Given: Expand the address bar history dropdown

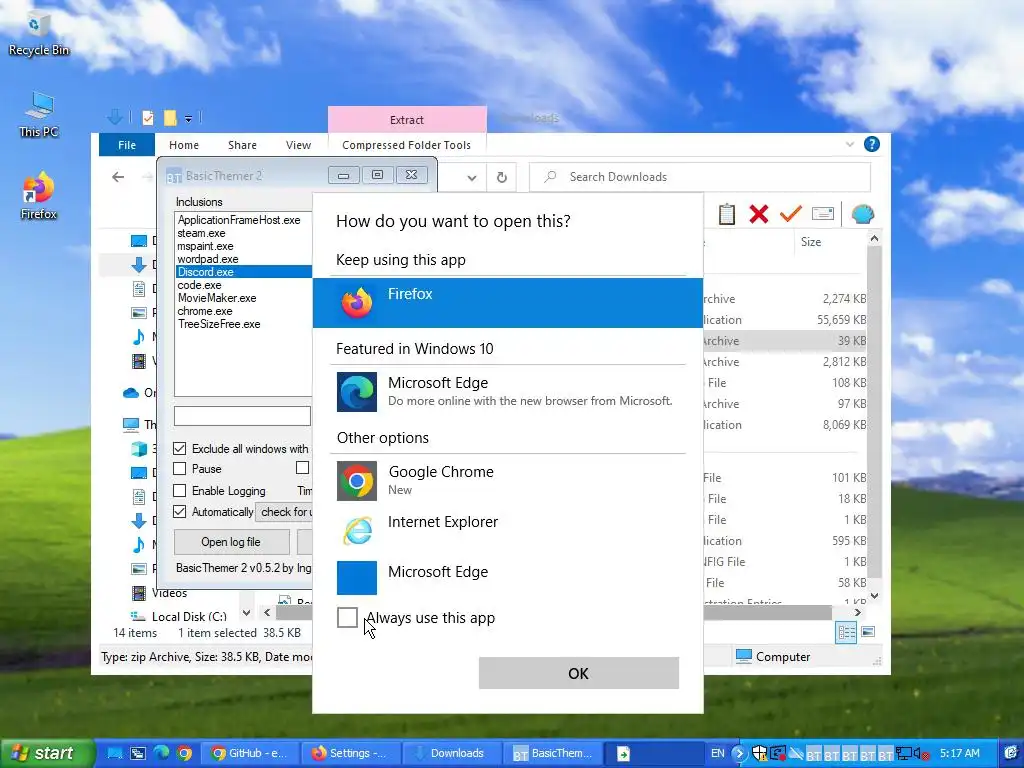Looking at the screenshot, I should pos(472,177).
